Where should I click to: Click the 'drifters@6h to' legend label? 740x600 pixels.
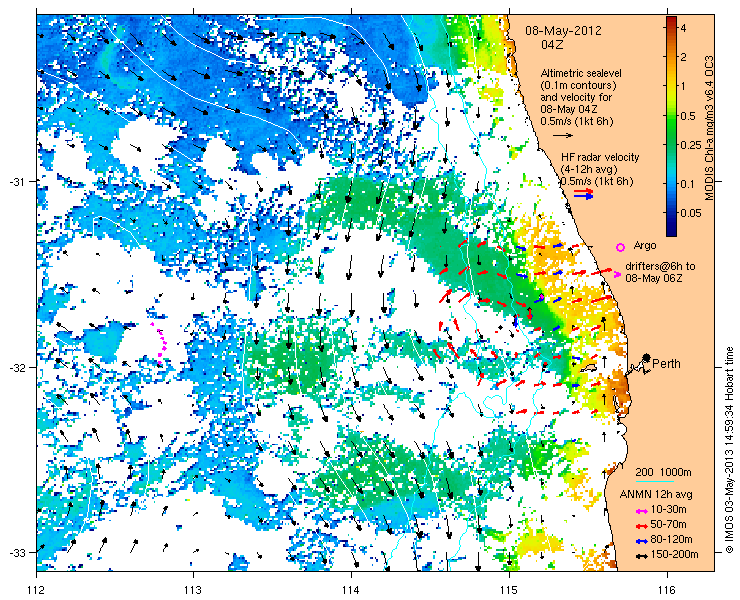tap(660, 266)
